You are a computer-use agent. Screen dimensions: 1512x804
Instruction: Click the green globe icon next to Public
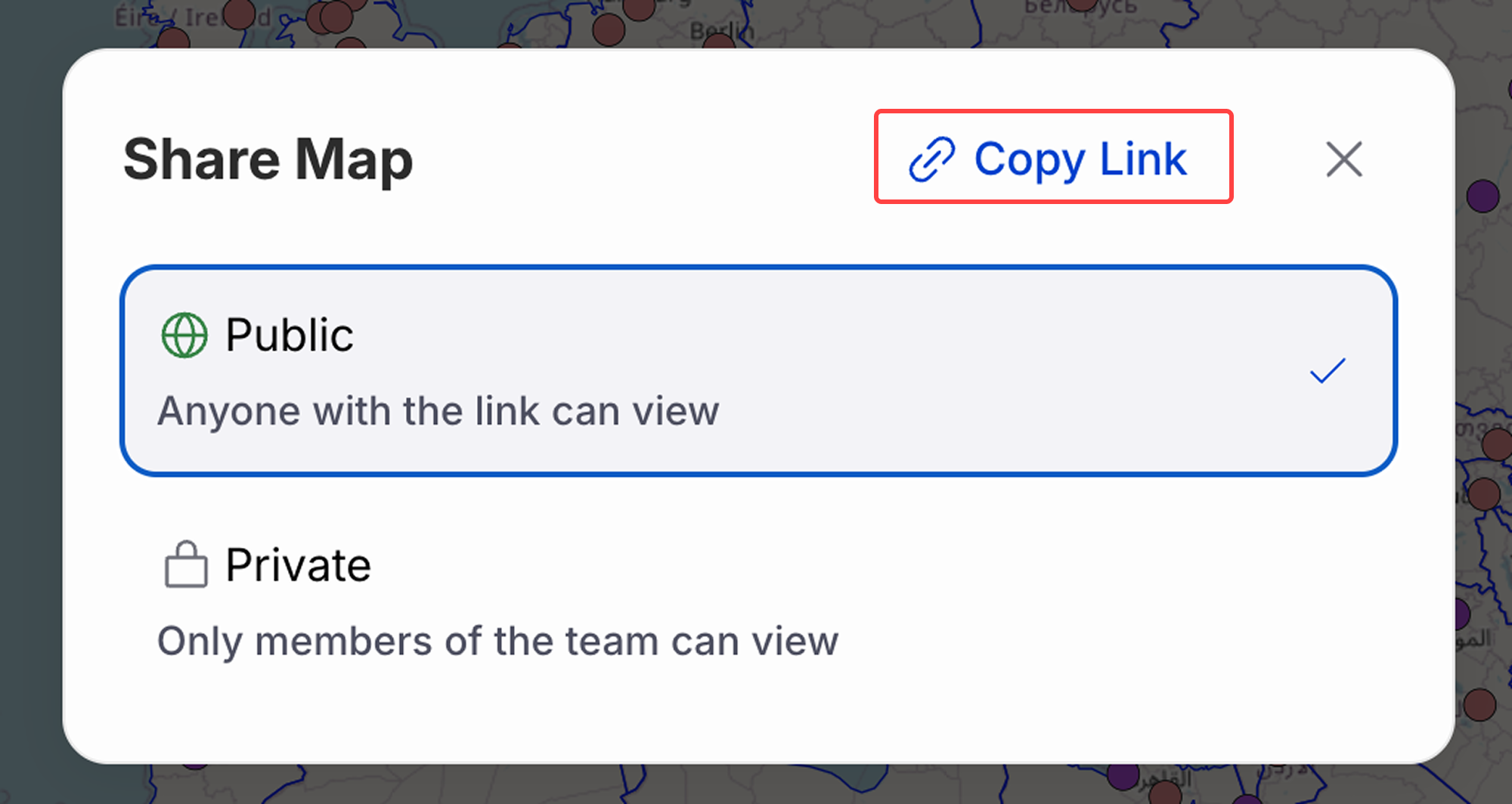185,335
